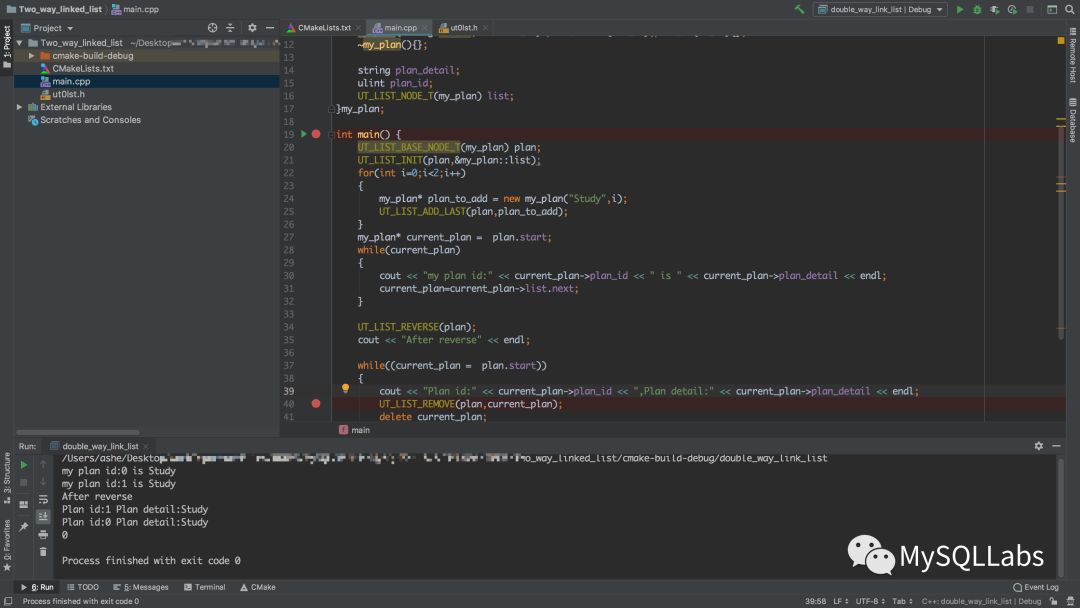
Task: Open Search Everywhere magnifier icon
Action: click(x=1067, y=9)
